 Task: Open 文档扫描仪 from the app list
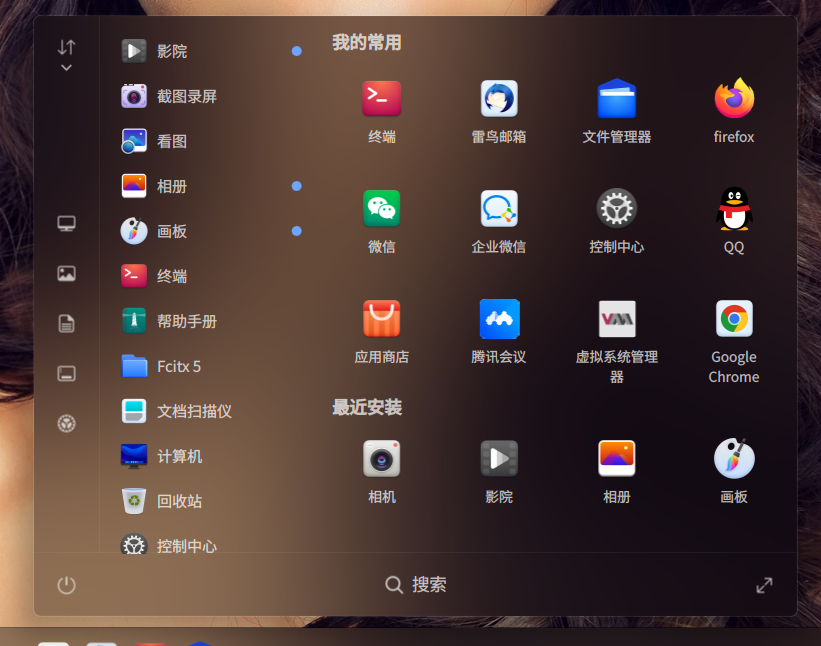tap(211, 411)
